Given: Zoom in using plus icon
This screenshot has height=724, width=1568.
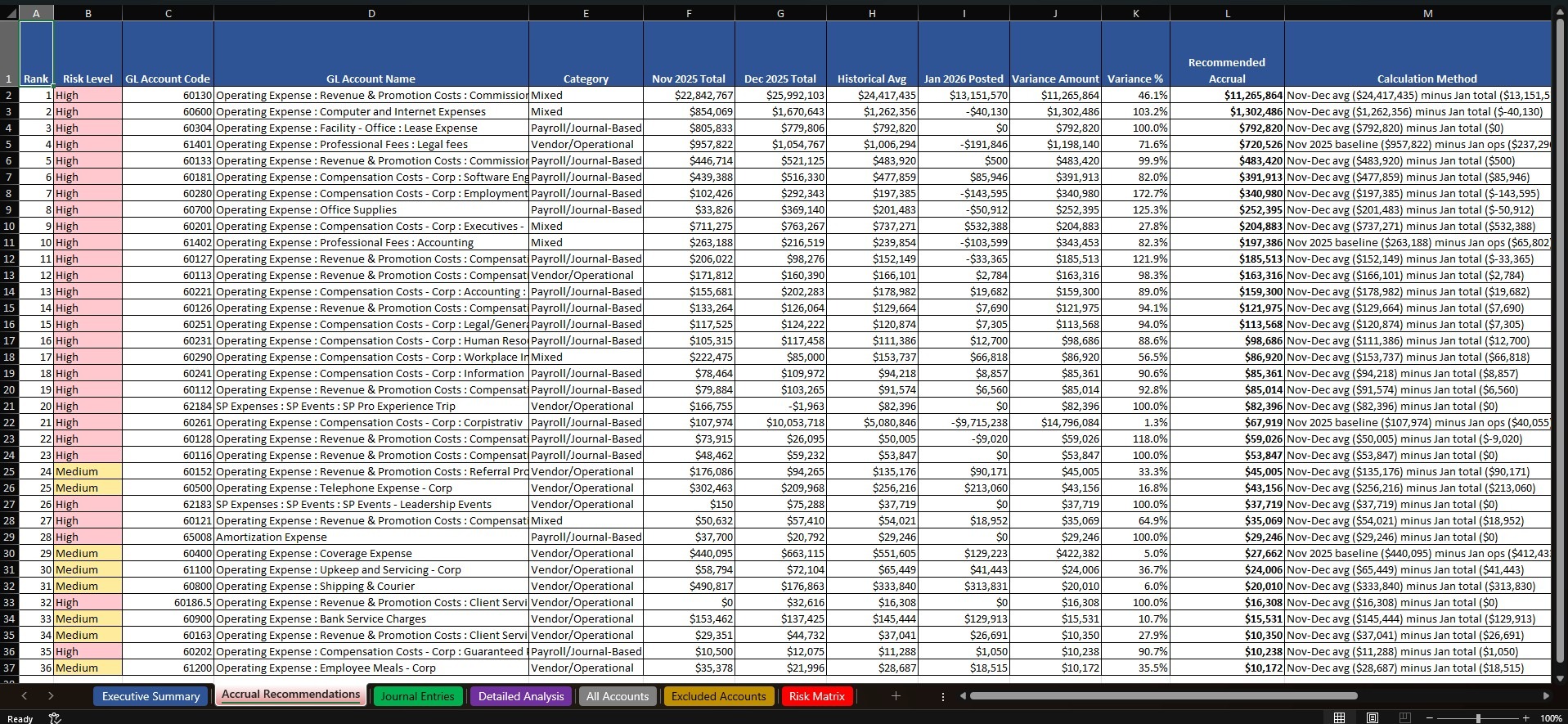Looking at the screenshot, I should pos(1525,717).
